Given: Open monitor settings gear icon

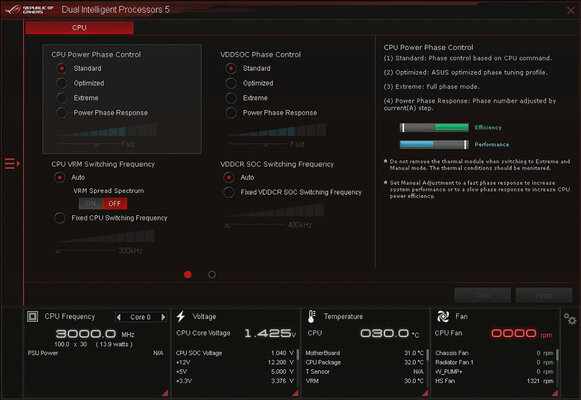Looking at the screenshot, I should click(570, 319).
